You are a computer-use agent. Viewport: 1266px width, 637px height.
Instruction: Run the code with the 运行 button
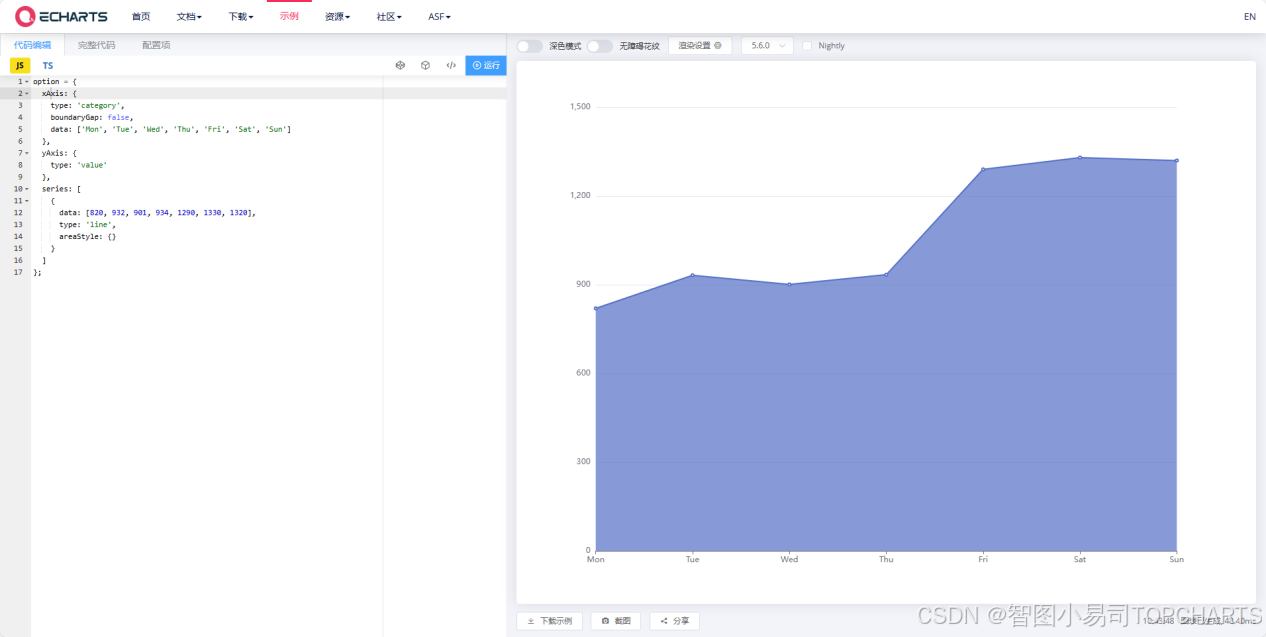(486, 65)
